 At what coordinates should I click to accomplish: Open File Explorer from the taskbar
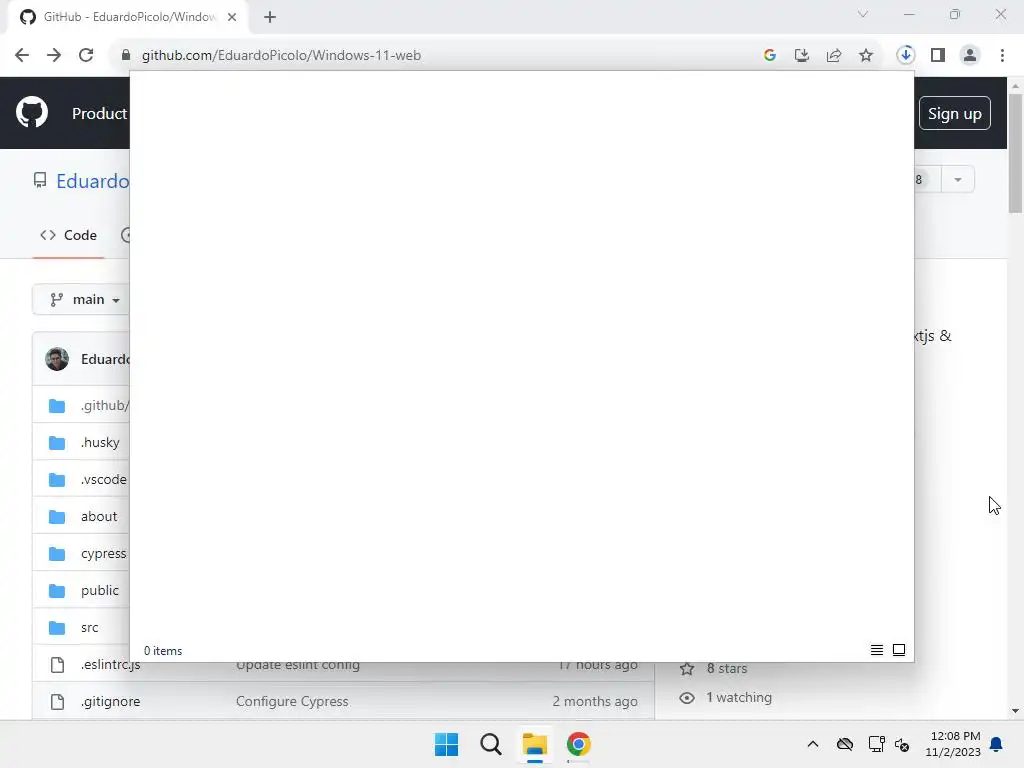(x=535, y=744)
